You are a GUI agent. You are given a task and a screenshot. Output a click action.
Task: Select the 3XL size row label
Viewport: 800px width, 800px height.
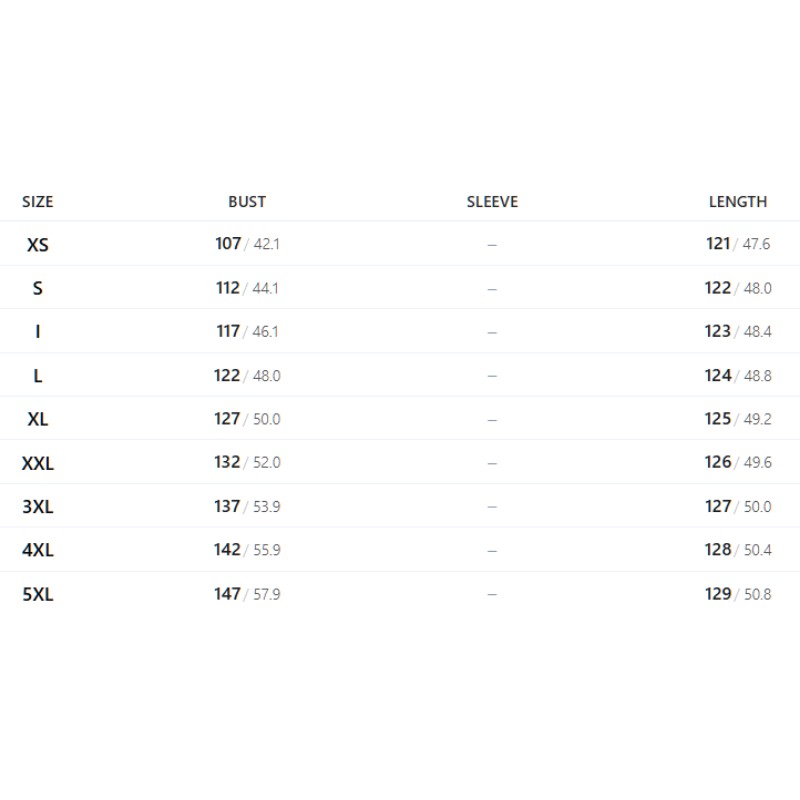click(x=38, y=507)
